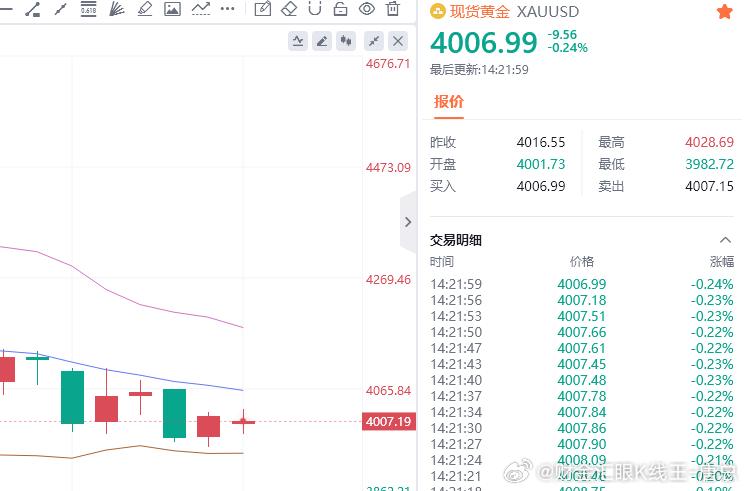Select the trend line drawing tool
Image resolution: width=746 pixels, height=491 pixels.
(x=32, y=9)
